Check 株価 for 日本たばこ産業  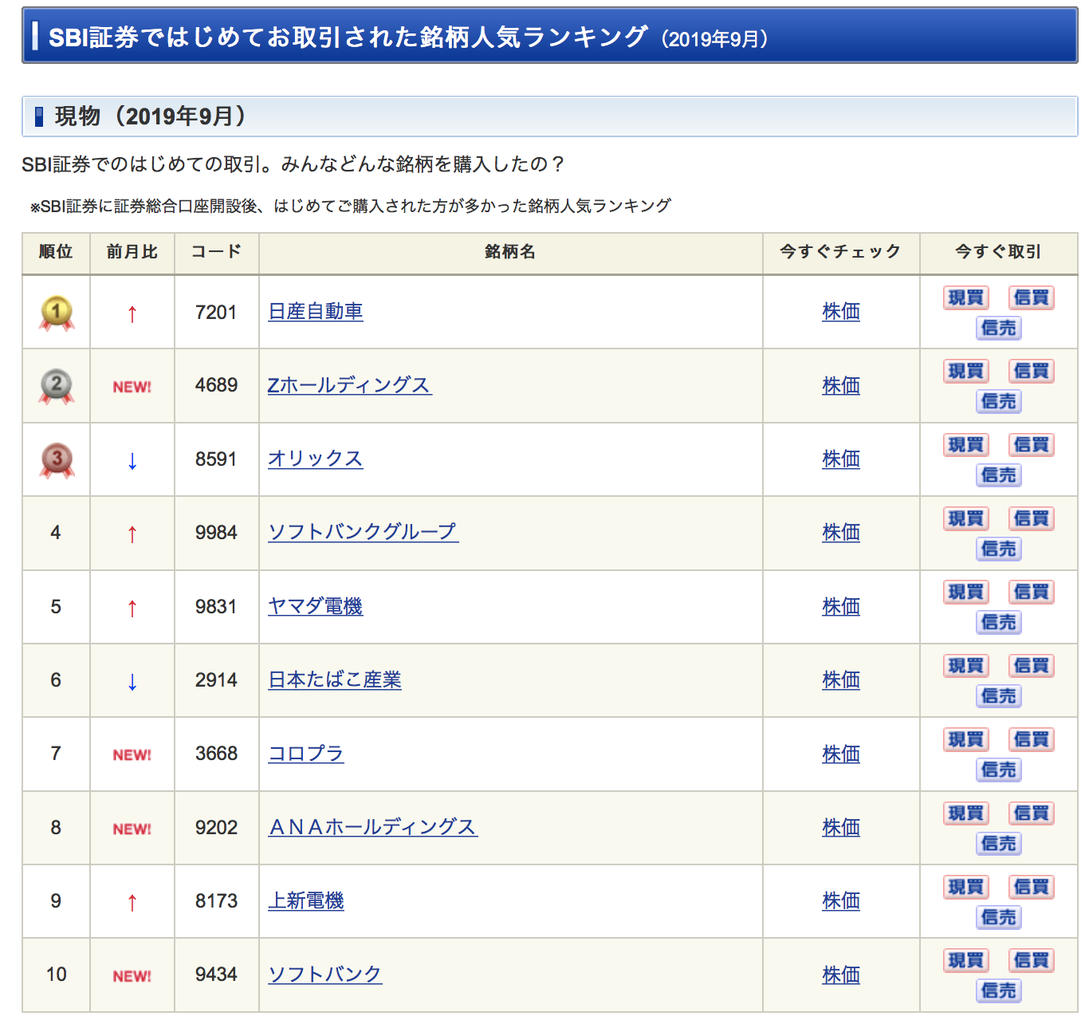tap(841, 680)
